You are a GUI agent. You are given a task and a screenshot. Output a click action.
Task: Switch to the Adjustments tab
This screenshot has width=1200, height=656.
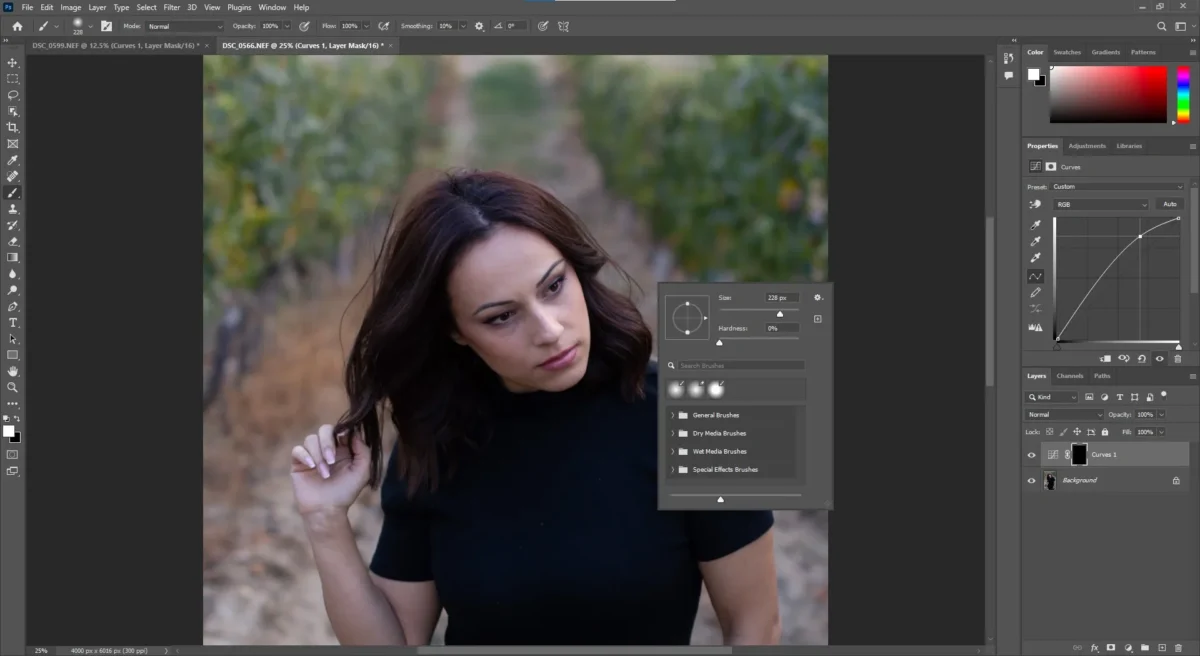point(1087,146)
